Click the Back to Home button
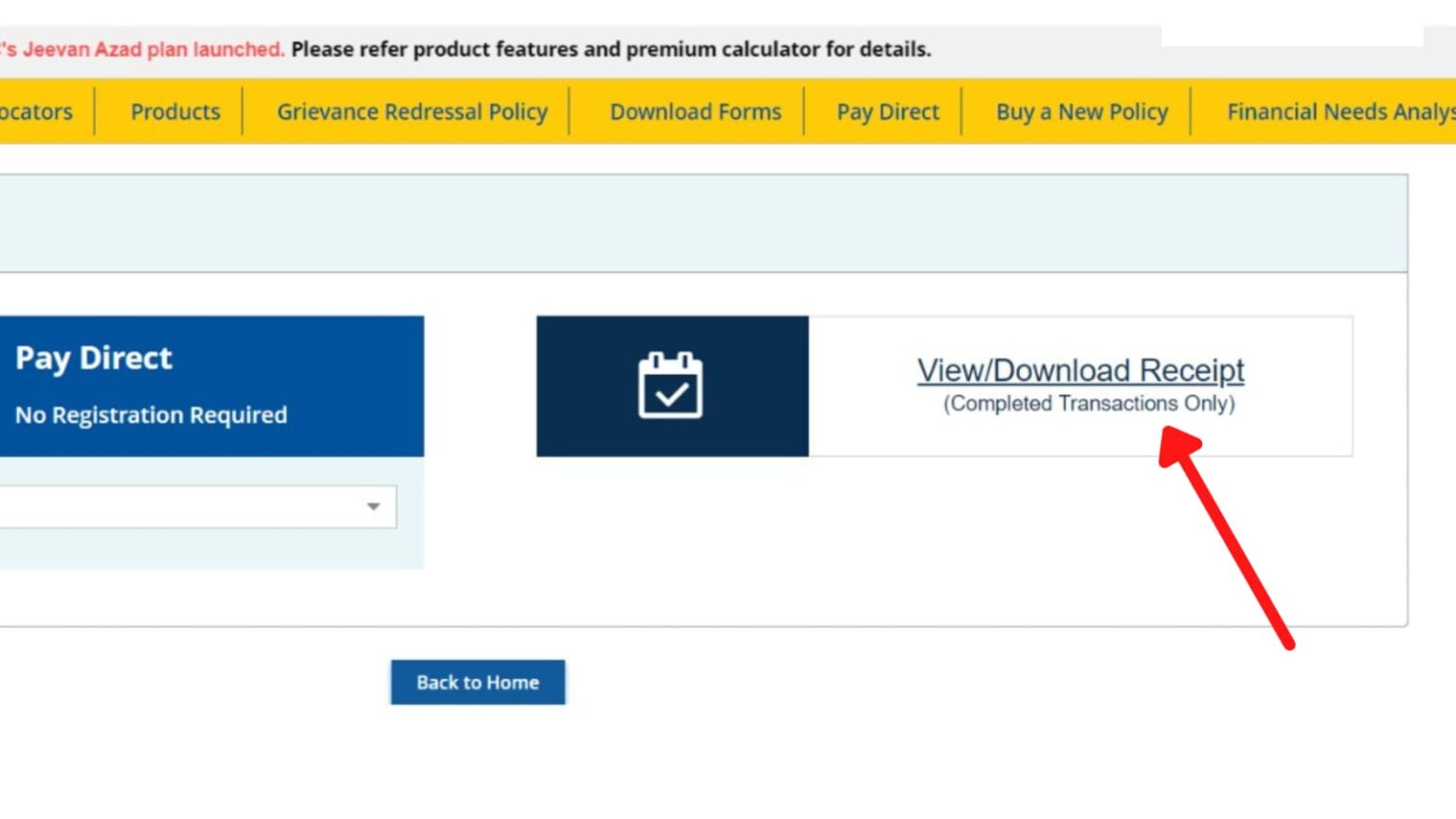 click(x=478, y=682)
